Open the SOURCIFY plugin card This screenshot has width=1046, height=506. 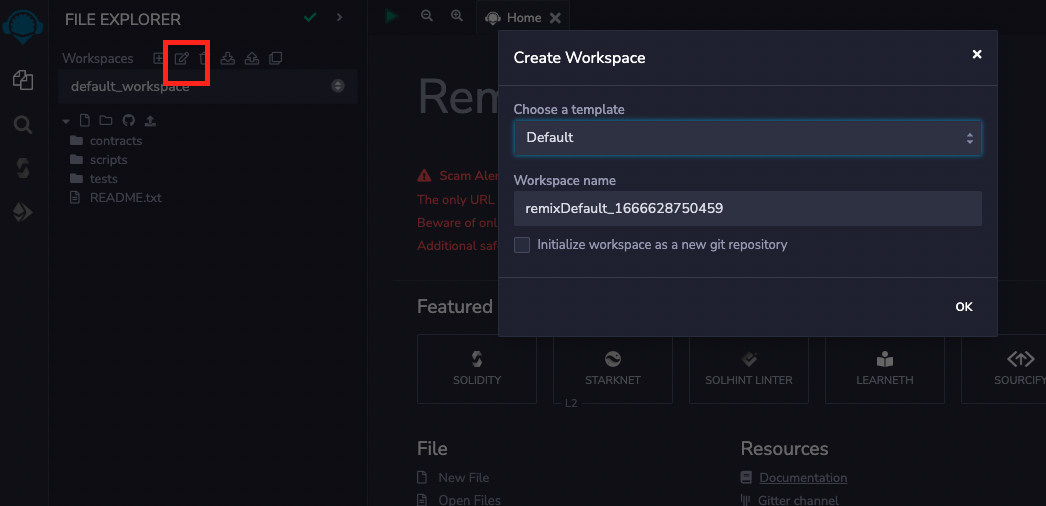tap(1003, 369)
